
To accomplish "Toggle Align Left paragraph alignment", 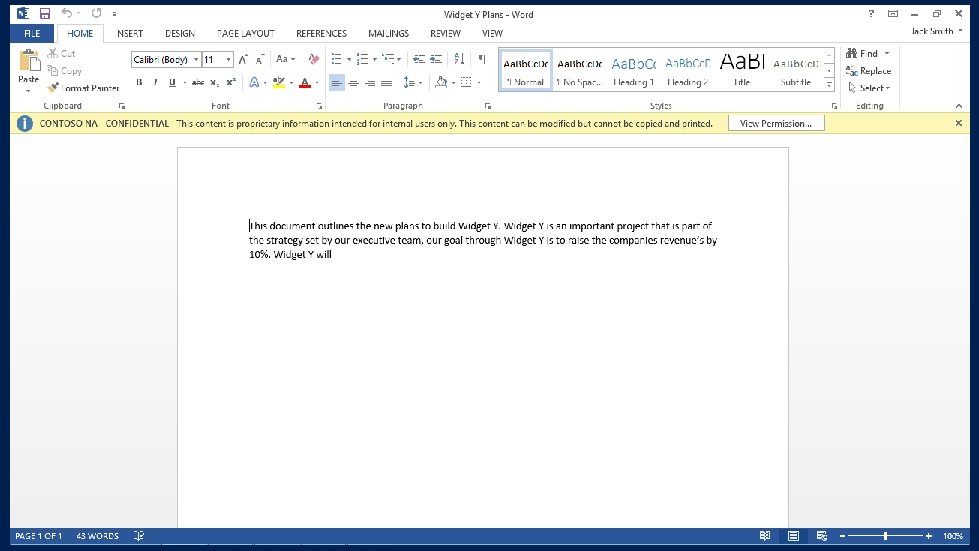I will coord(337,82).
